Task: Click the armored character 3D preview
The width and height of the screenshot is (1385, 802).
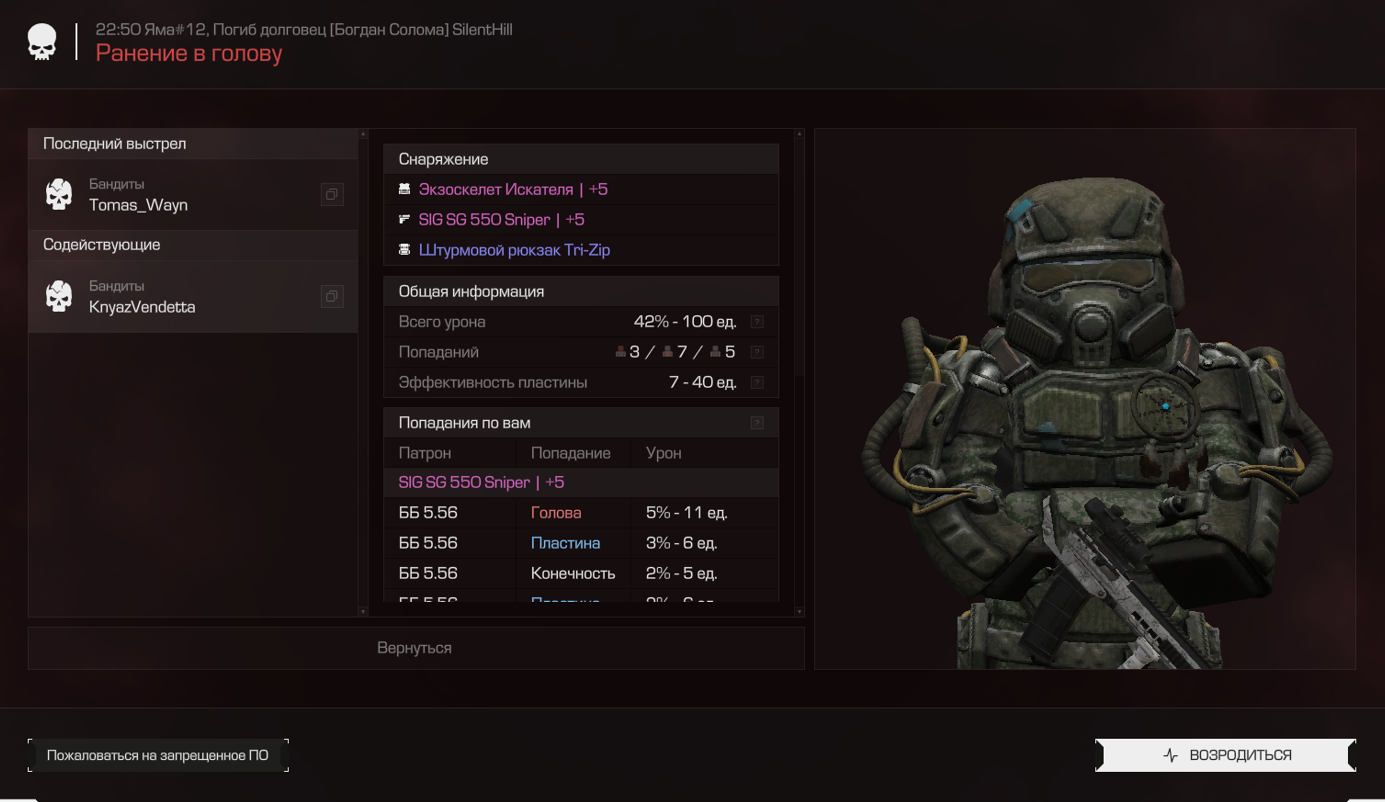Action: pos(1085,399)
